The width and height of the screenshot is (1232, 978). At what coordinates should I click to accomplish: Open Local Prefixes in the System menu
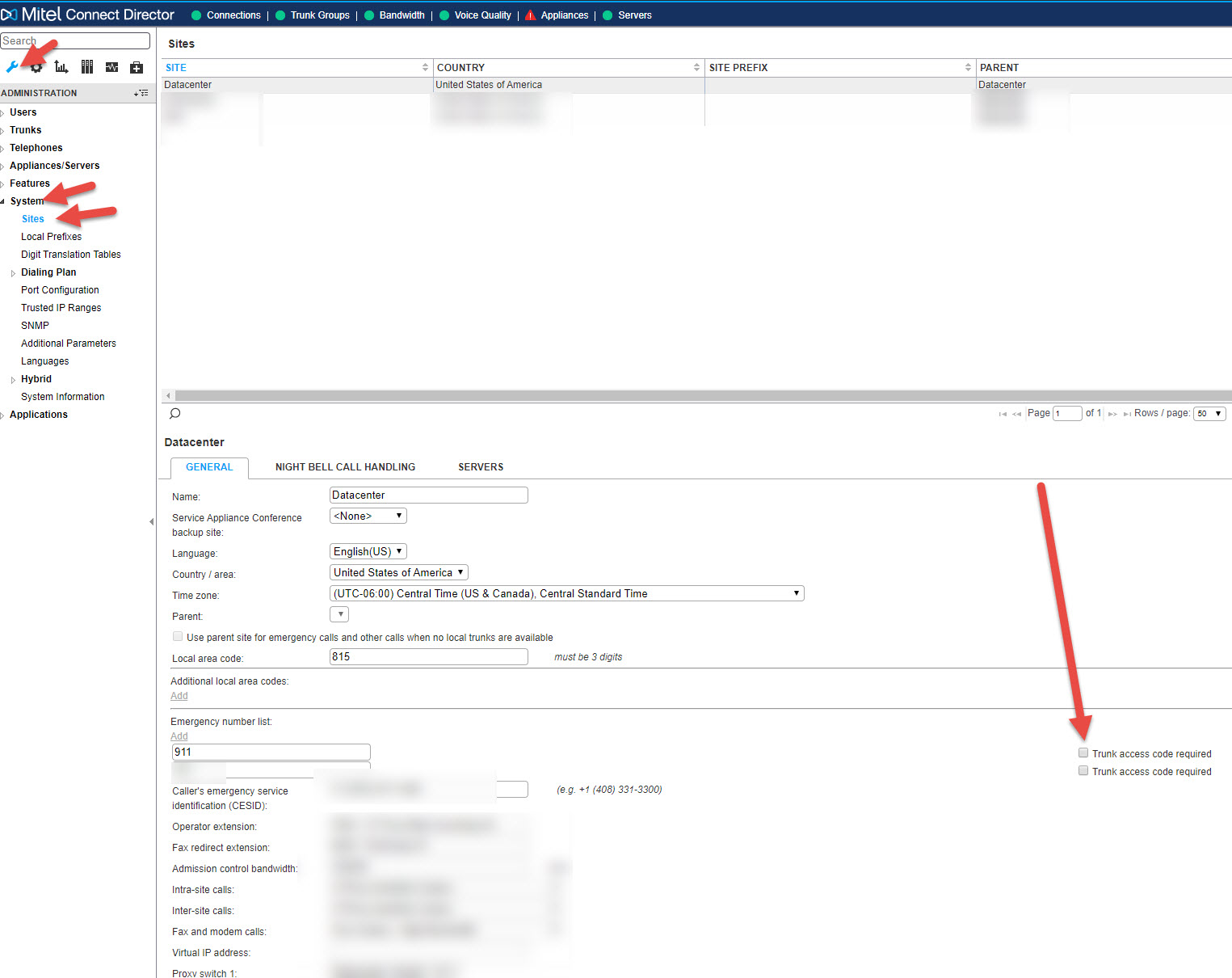52,237
